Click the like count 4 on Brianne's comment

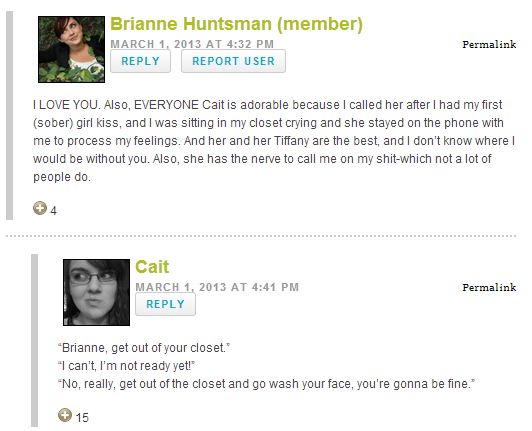[53, 211]
